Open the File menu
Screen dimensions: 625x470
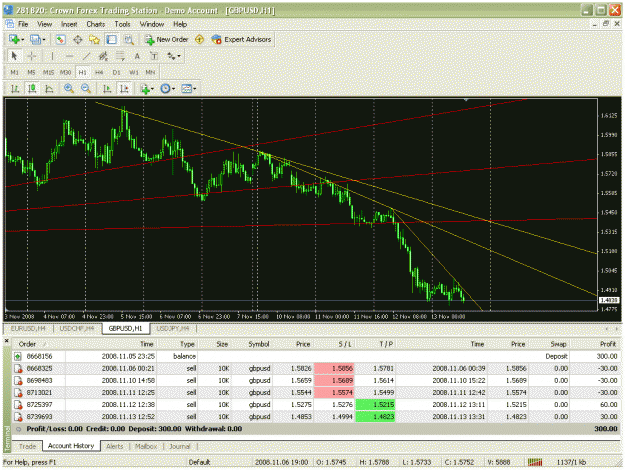point(23,24)
